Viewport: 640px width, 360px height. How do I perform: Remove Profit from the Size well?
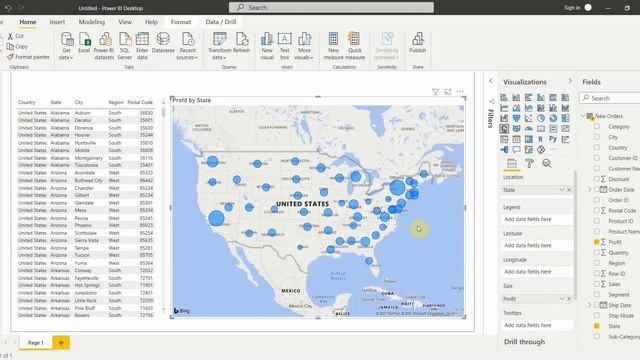(x=569, y=299)
